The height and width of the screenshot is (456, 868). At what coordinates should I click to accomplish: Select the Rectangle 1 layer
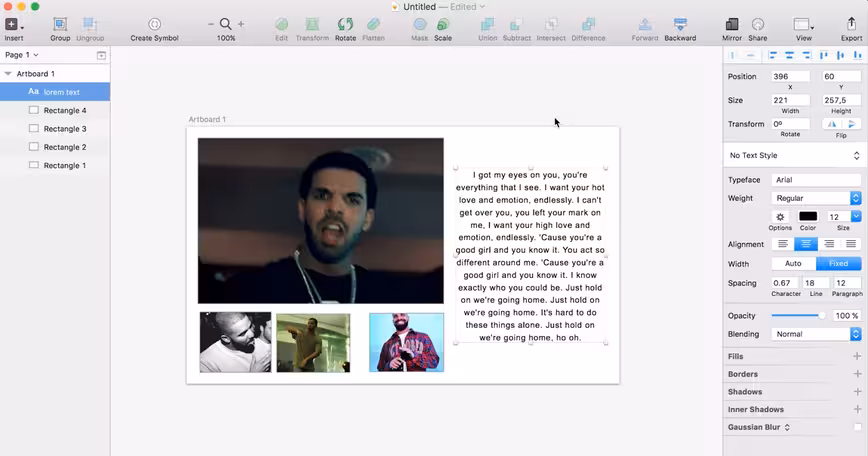point(55,165)
